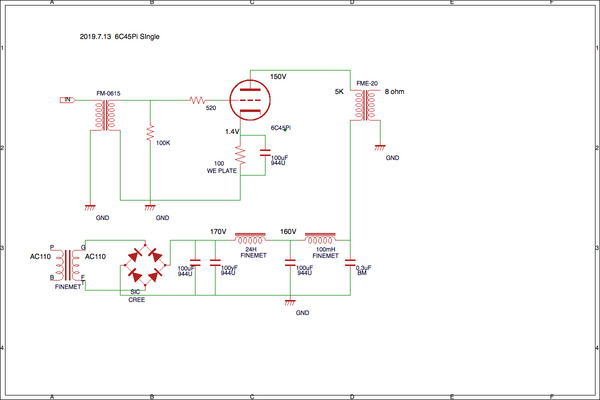
Task: Select the cathode bypass capacitor beside 1.4V
Action: coord(265,153)
